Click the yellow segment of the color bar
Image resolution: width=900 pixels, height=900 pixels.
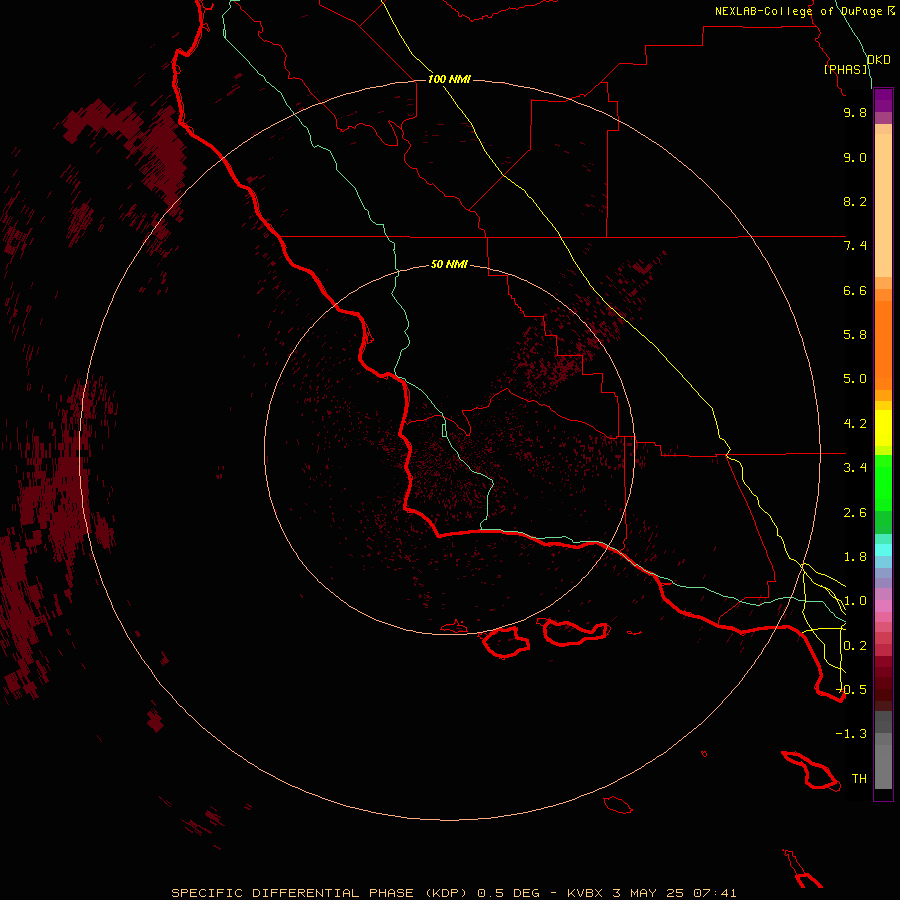pyautogui.click(x=883, y=428)
